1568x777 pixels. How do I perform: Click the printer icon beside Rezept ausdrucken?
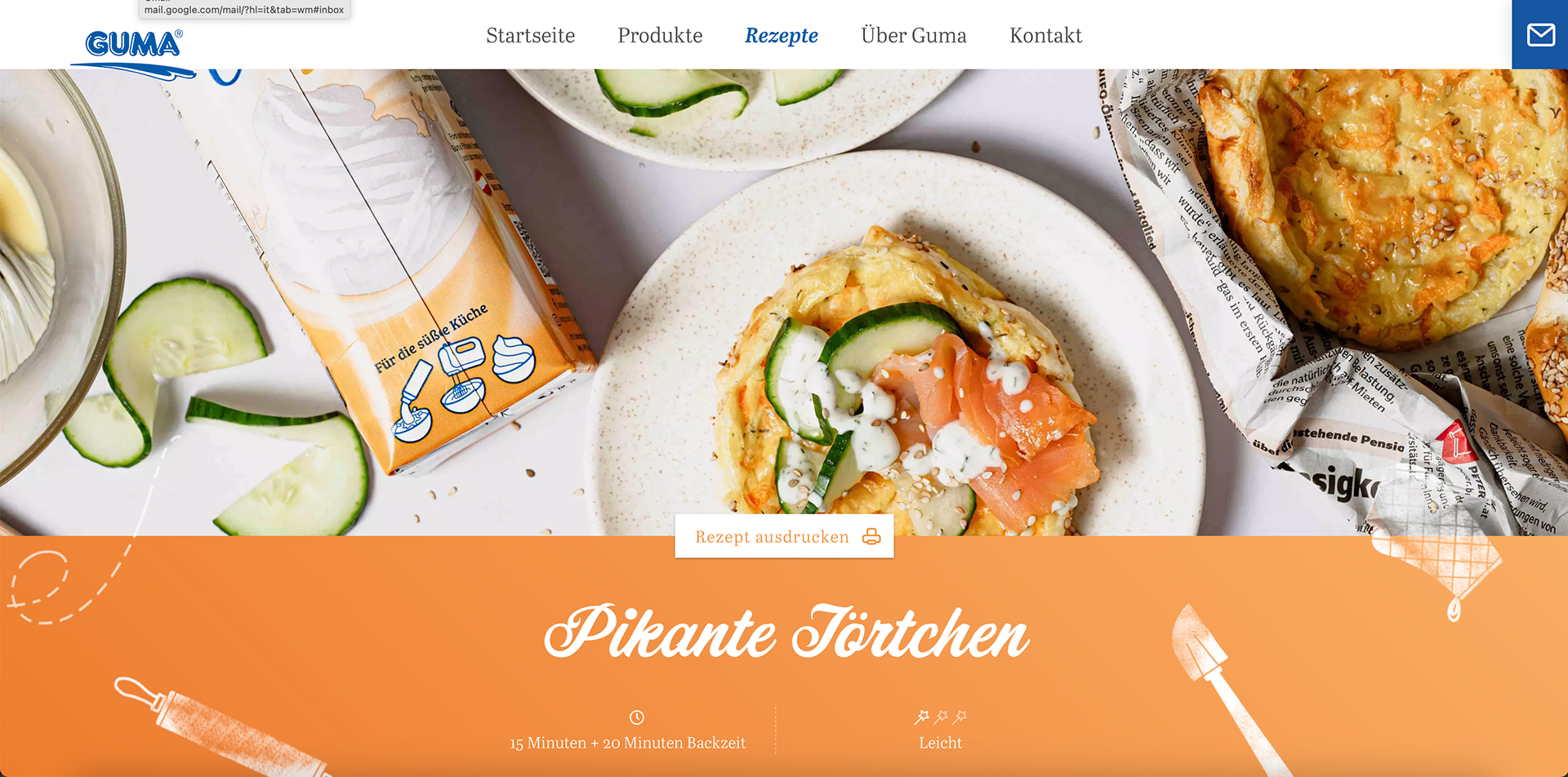point(871,536)
